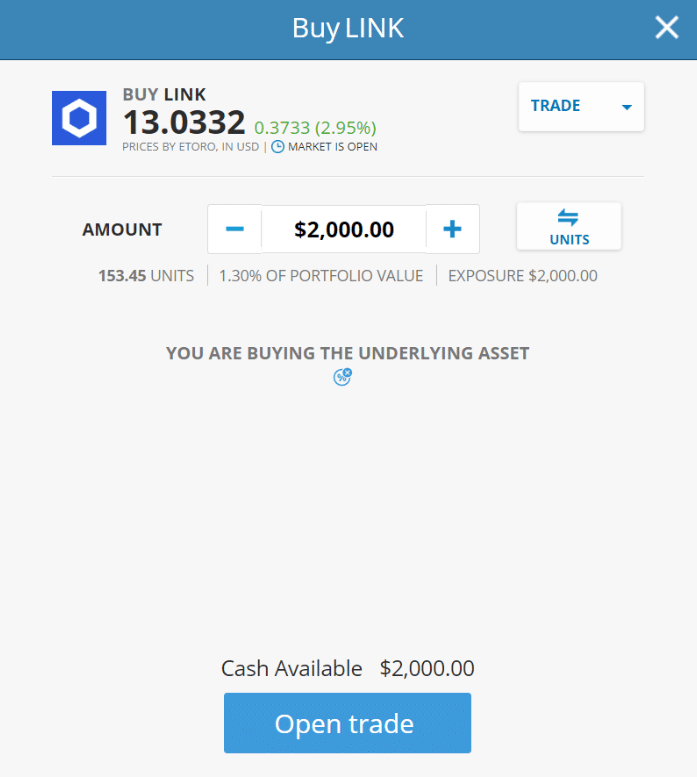This screenshot has height=777, width=697.
Task: Click 1.30% OF PORTFOLIO VALUE text
Action: [321, 276]
